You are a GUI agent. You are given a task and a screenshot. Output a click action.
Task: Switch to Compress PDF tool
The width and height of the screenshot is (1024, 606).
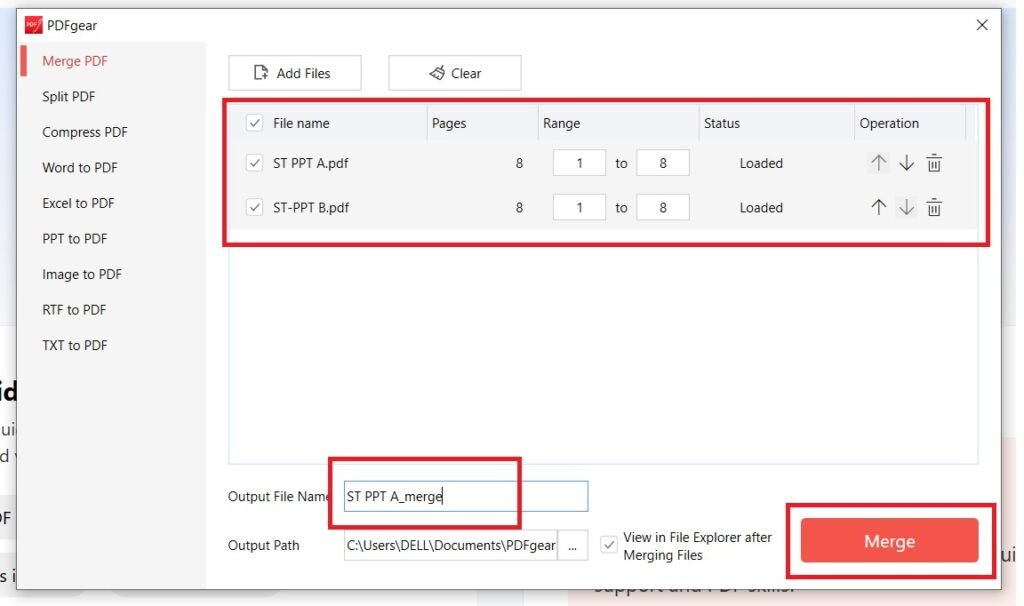point(84,132)
